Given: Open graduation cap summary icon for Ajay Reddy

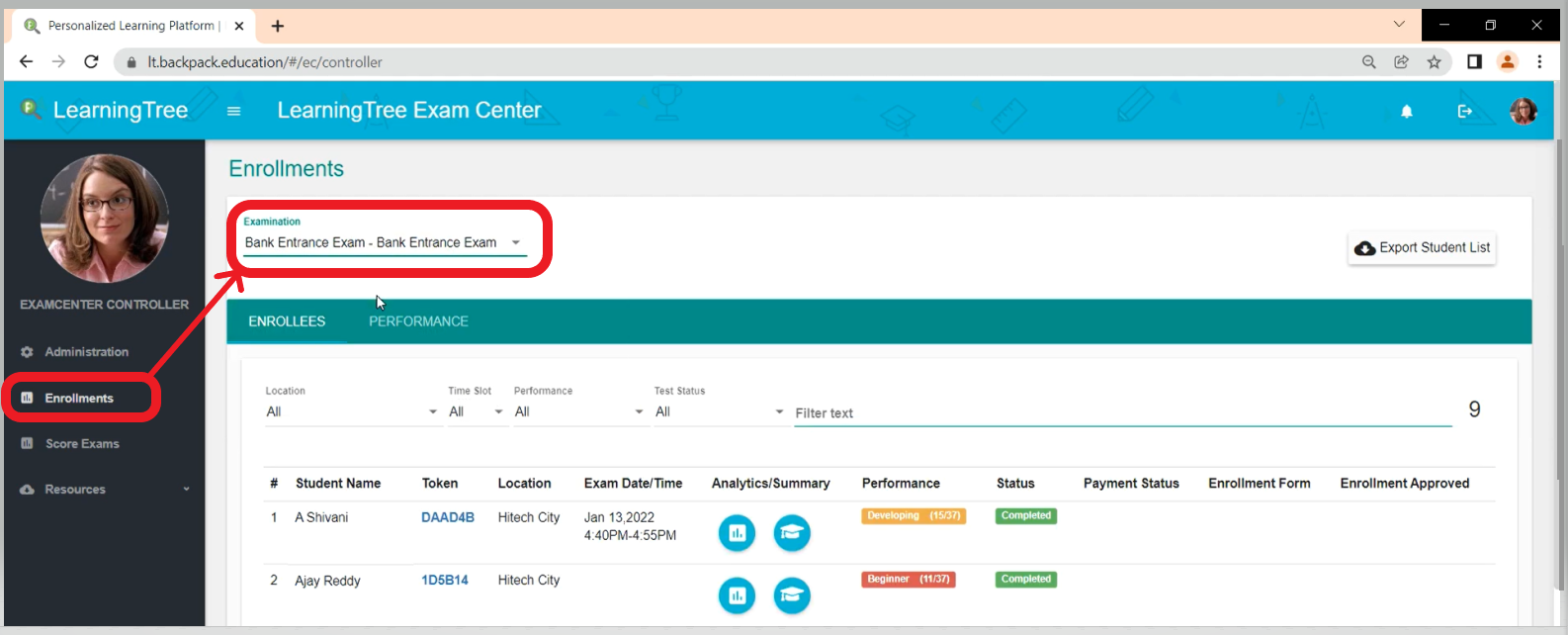Looking at the screenshot, I should 791,595.
